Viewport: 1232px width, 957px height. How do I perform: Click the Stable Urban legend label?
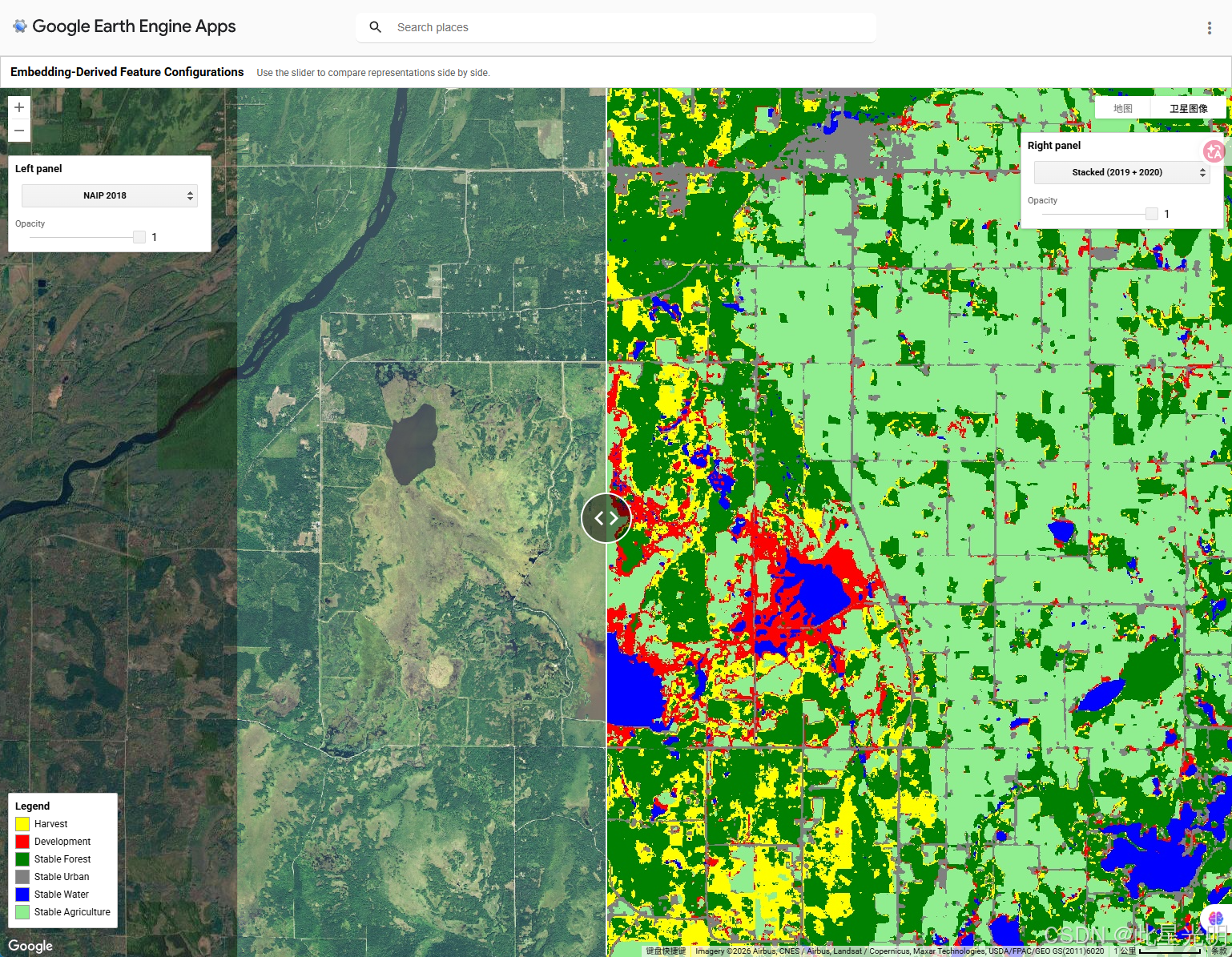[62, 877]
